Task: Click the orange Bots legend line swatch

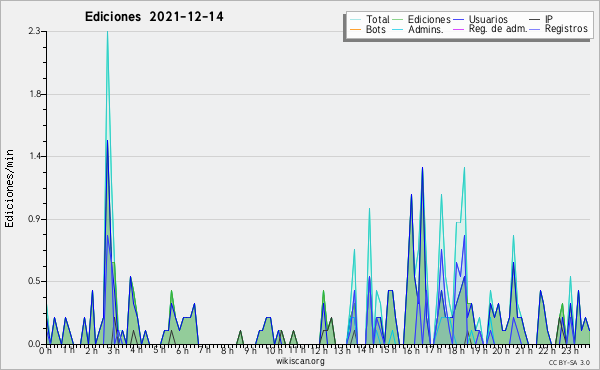Action: click(355, 29)
